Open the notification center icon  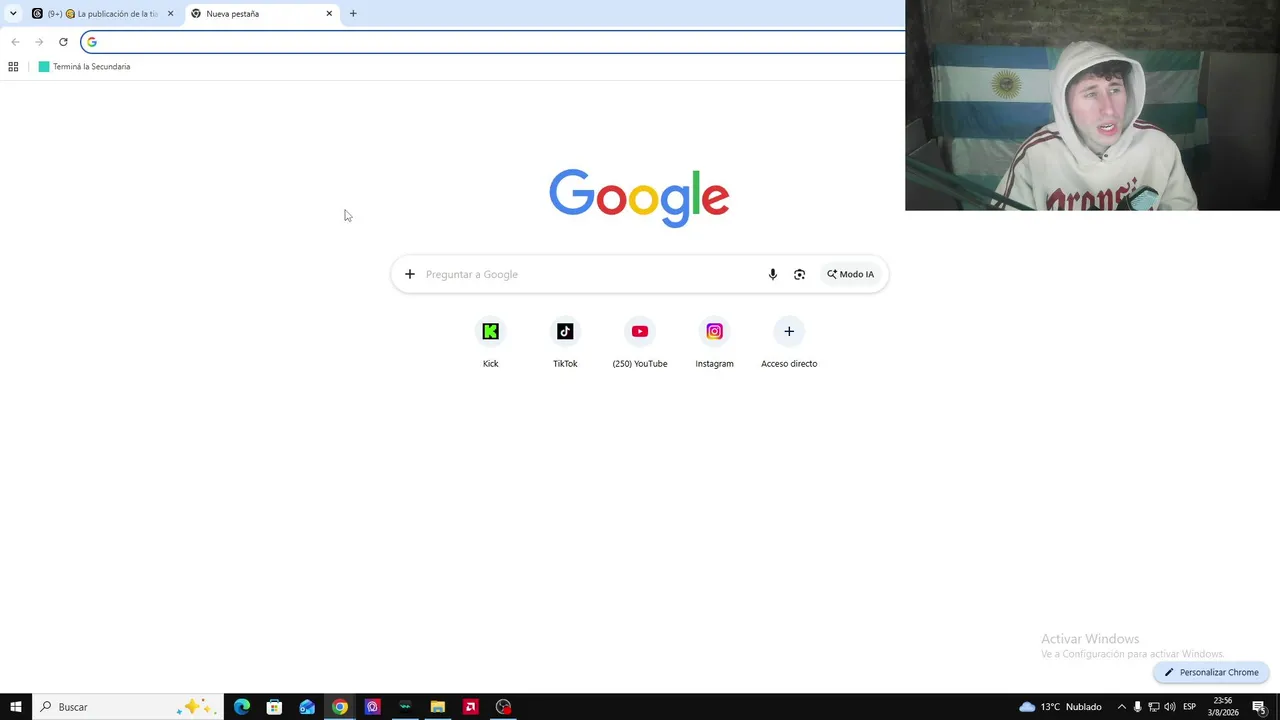[1259, 707]
